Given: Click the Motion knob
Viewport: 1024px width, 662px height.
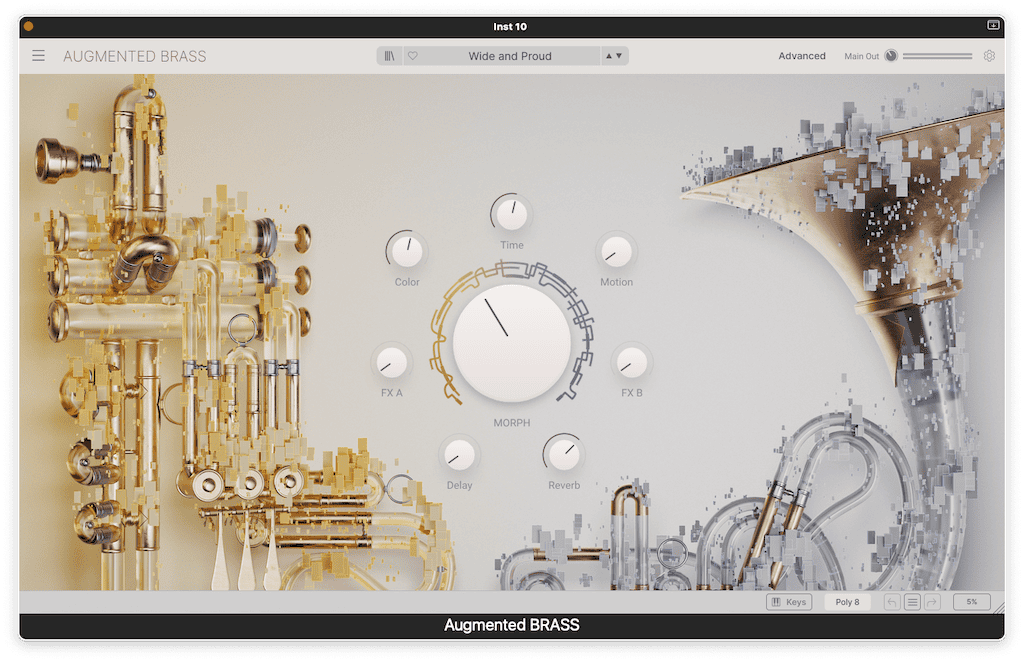Looking at the screenshot, I should pyautogui.click(x=616, y=252).
